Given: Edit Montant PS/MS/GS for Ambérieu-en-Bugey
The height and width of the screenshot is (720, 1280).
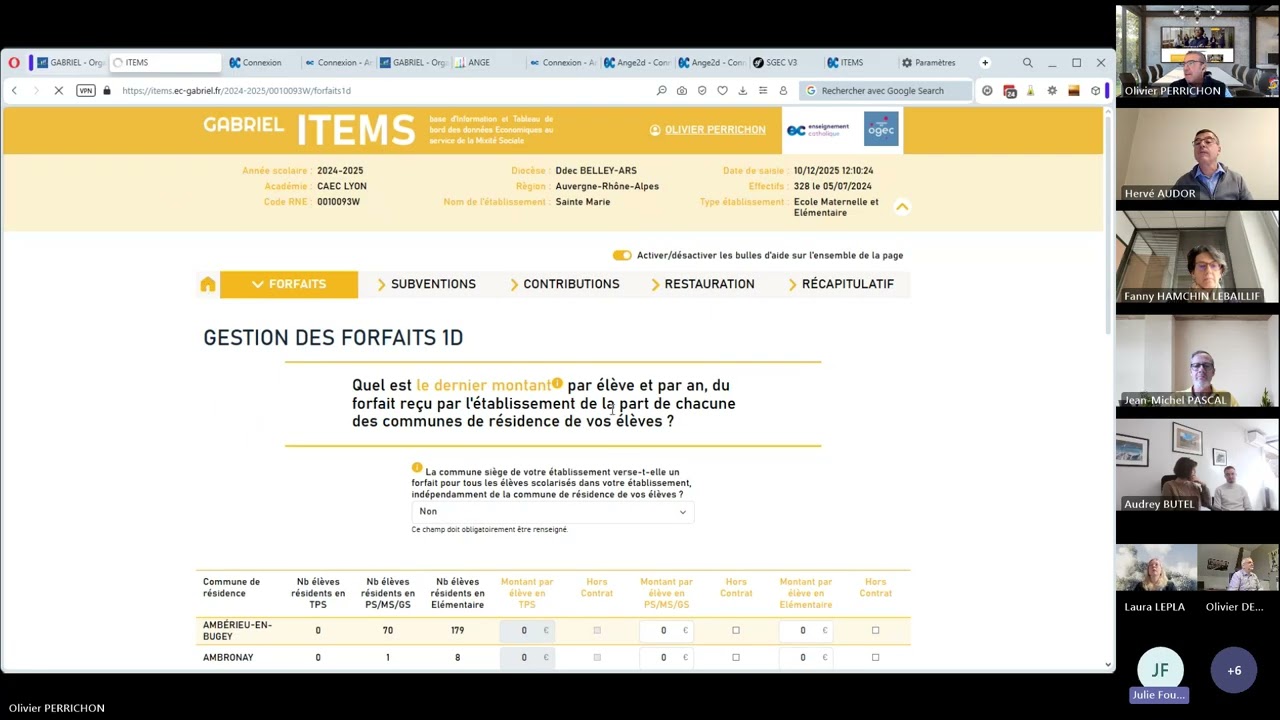Looking at the screenshot, I should coord(666,630).
